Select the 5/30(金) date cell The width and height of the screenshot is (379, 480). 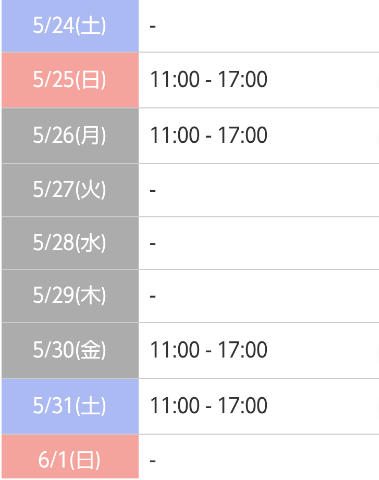pyautogui.click(x=70, y=350)
